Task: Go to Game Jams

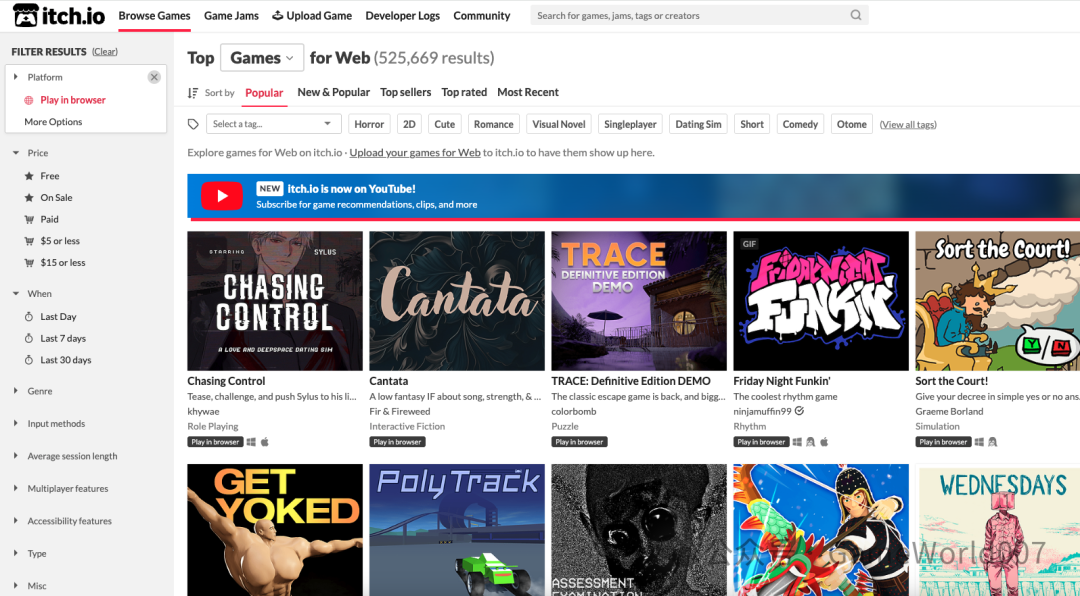Action: [231, 15]
